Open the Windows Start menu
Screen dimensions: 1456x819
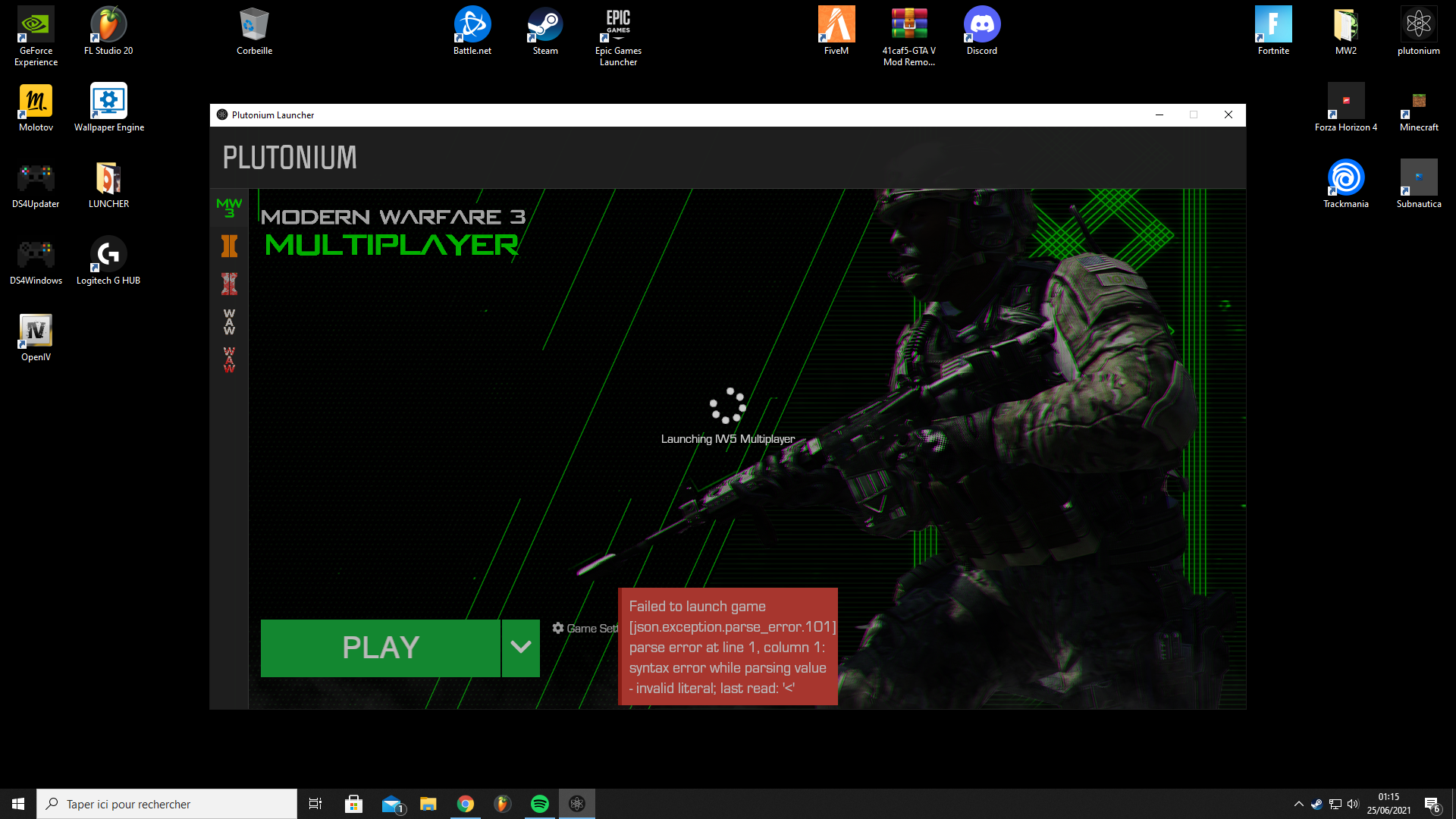pyautogui.click(x=18, y=804)
